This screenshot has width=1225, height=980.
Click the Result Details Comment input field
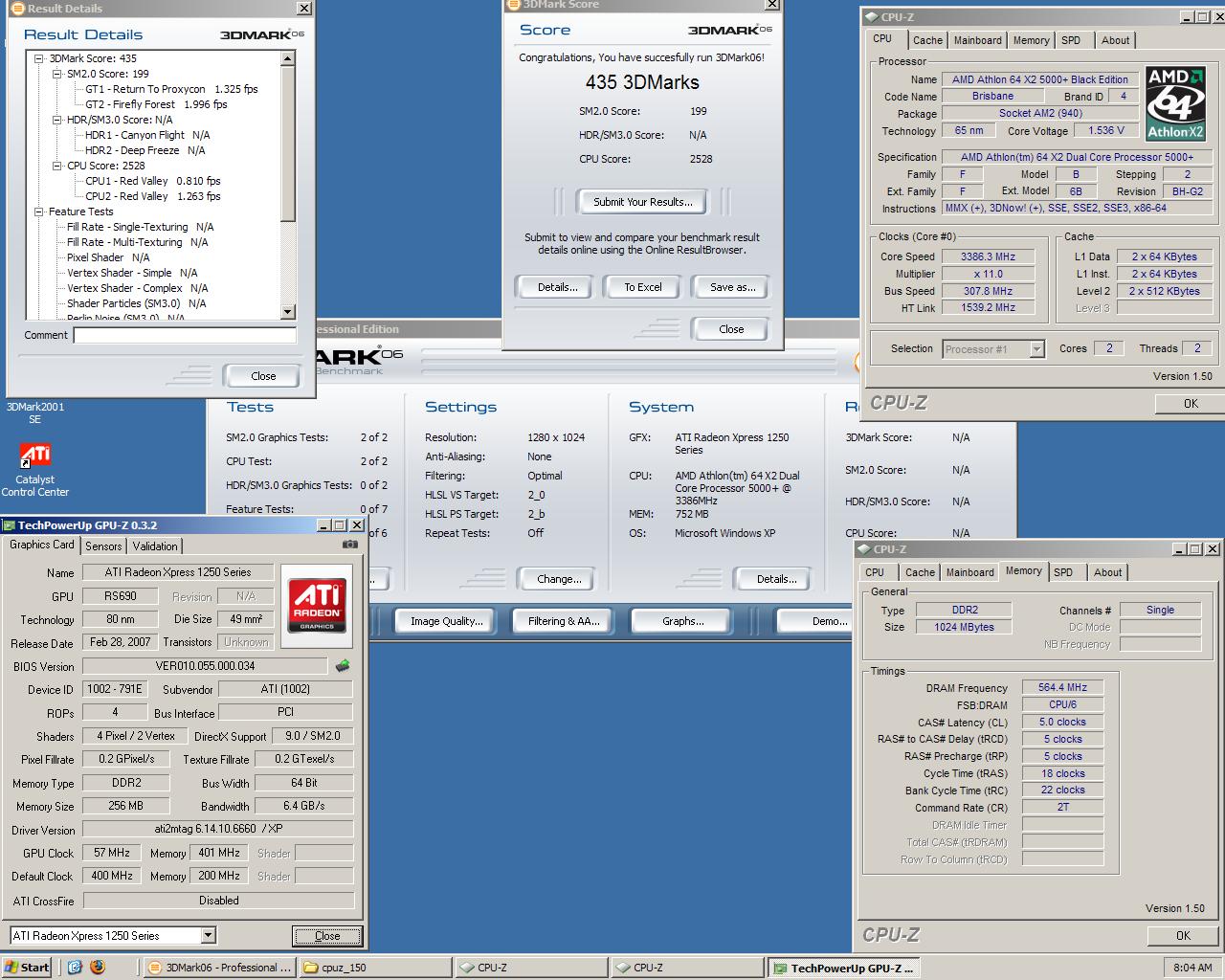tap(186, 335)
